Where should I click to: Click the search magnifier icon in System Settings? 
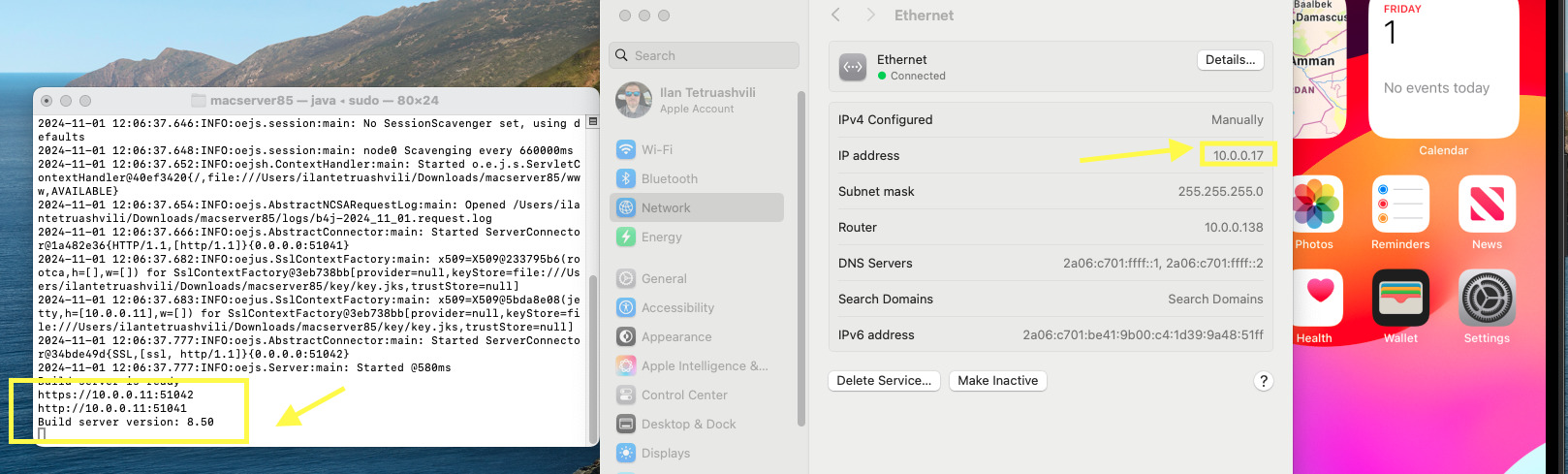[x=622, y=55]
